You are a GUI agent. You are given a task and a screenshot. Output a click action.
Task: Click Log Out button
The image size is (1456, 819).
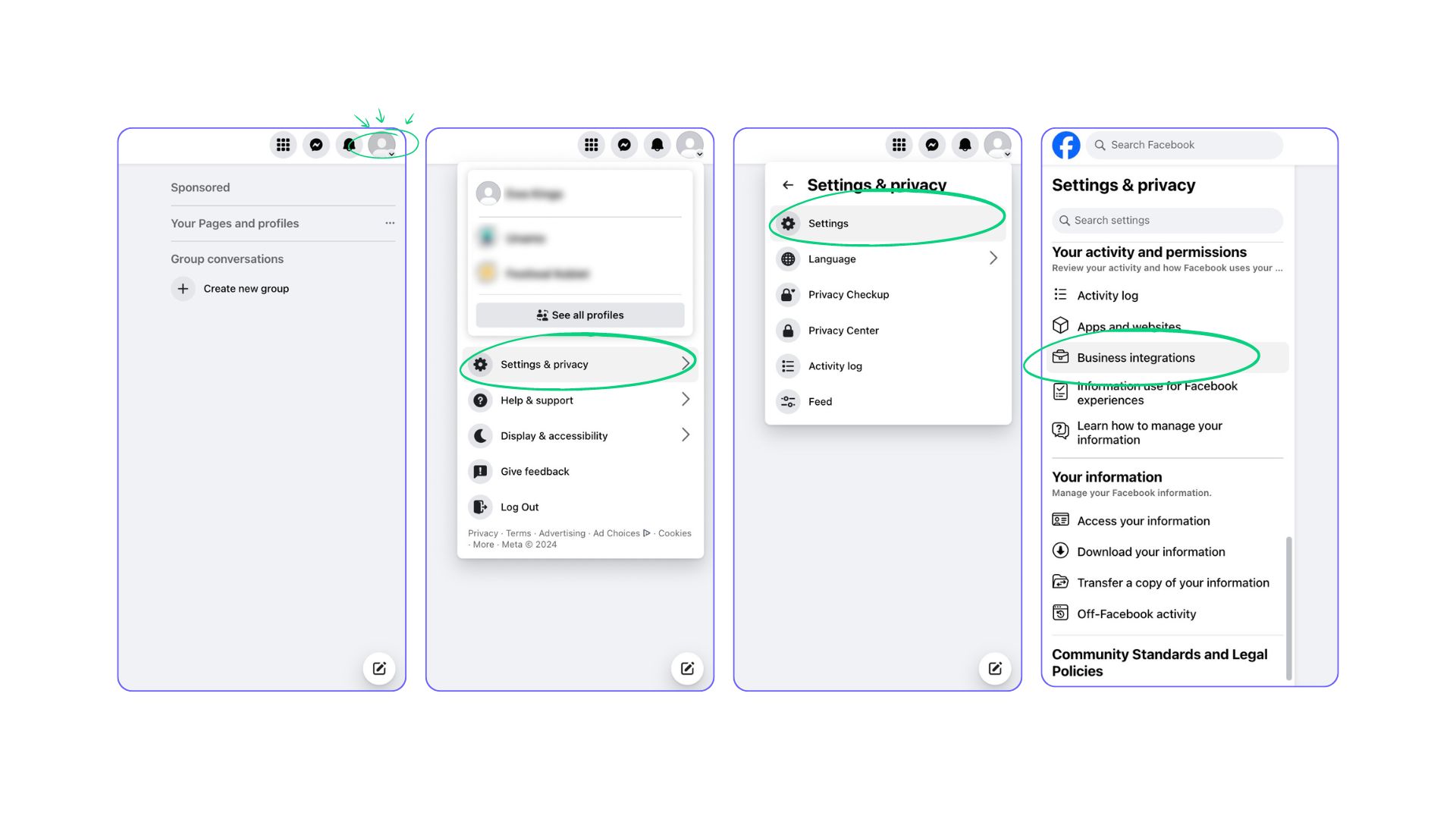tap(519, 506)
